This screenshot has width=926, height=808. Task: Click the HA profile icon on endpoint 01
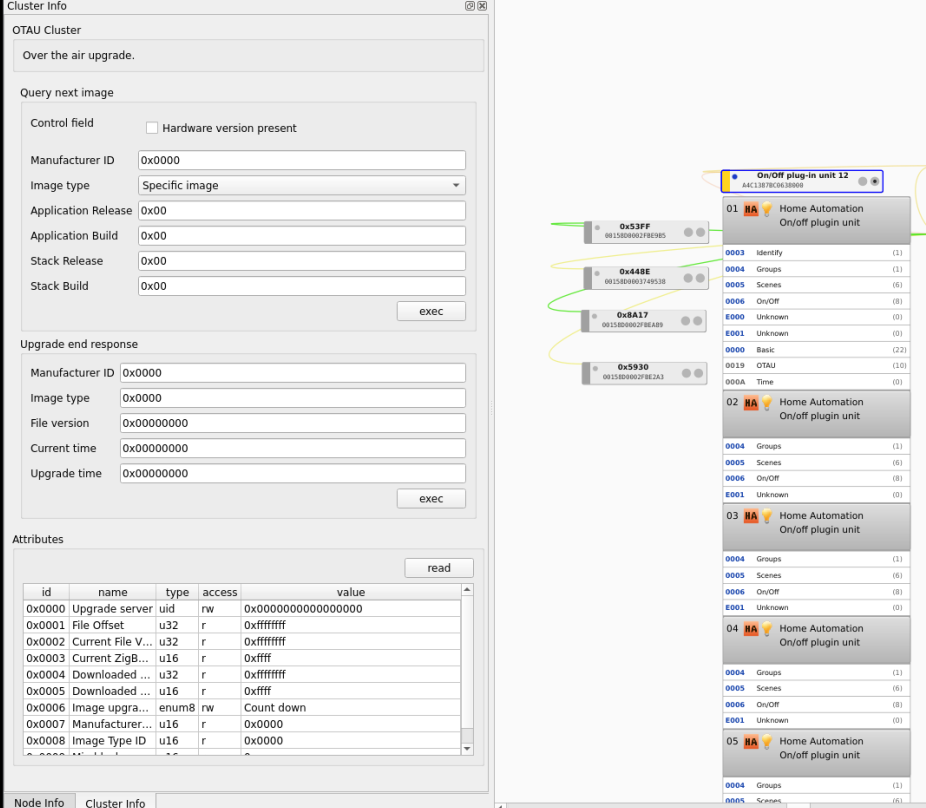point(751,209)
